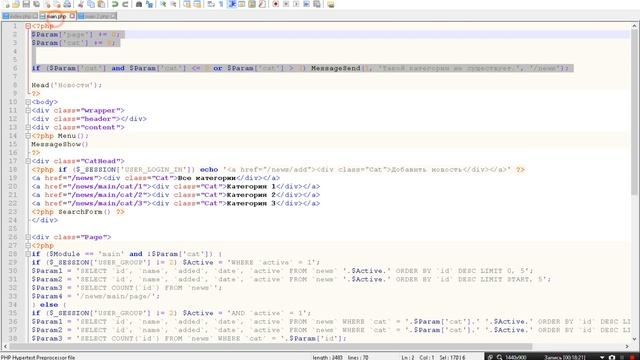640x360 pixels.
Task: Click the Stop macro recording icon
Action: [x=286, y=4]
